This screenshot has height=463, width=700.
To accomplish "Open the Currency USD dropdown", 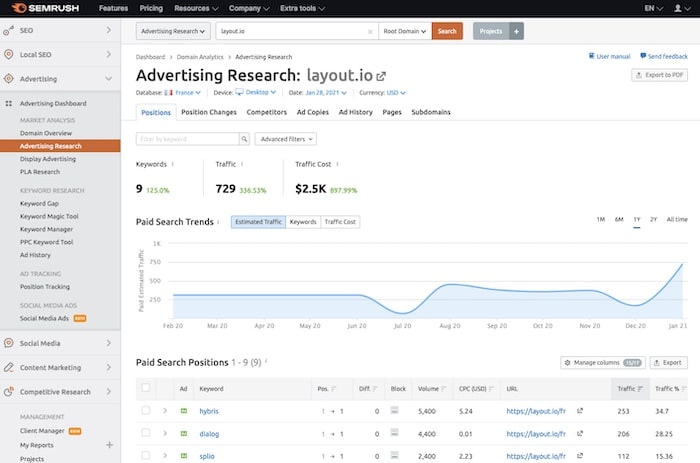I will point(396,93).
